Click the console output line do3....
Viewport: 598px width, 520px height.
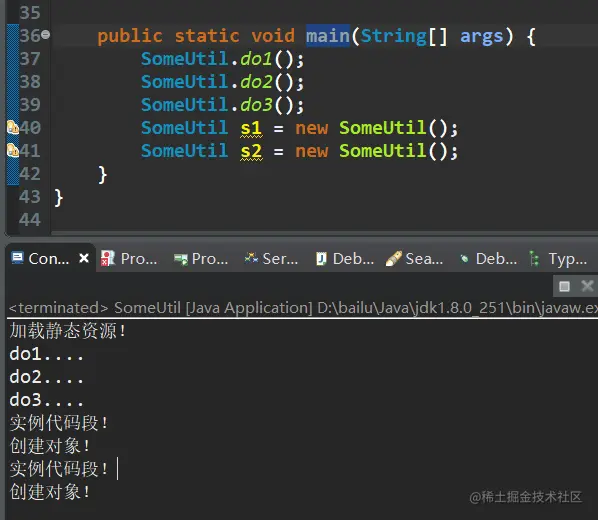click(x=46, y=400)
